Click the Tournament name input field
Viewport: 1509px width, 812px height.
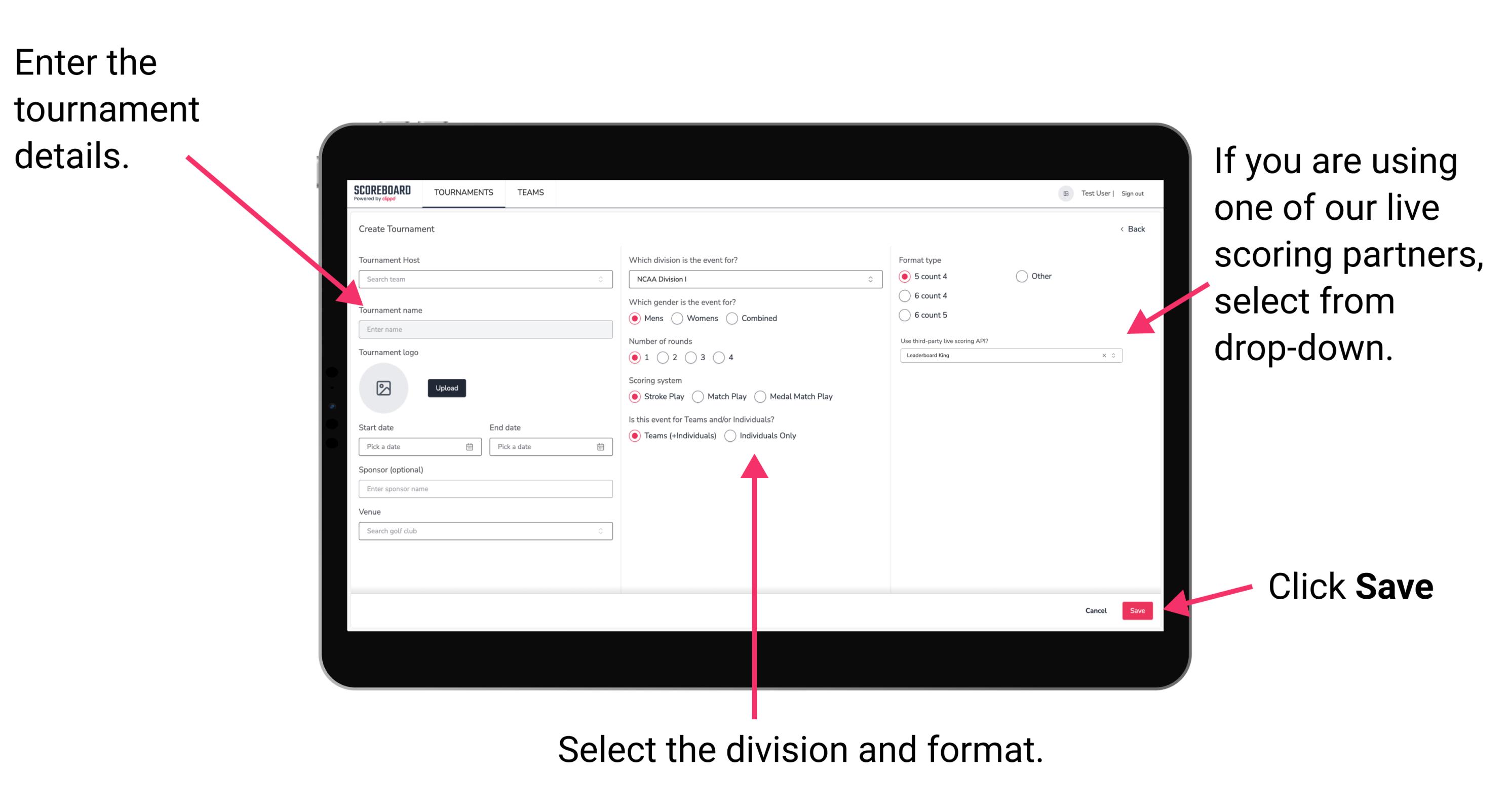pos(485,330)
